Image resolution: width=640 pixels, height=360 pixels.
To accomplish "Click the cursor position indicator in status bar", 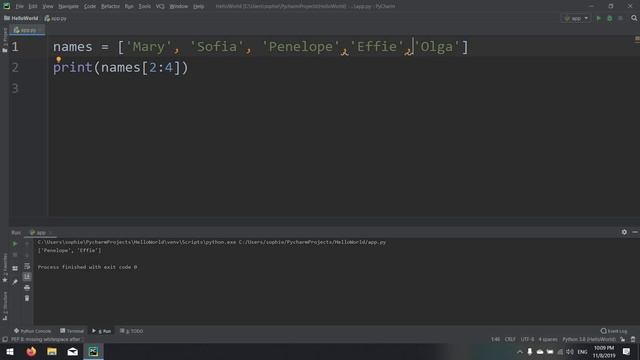I will tap(495, 340).
